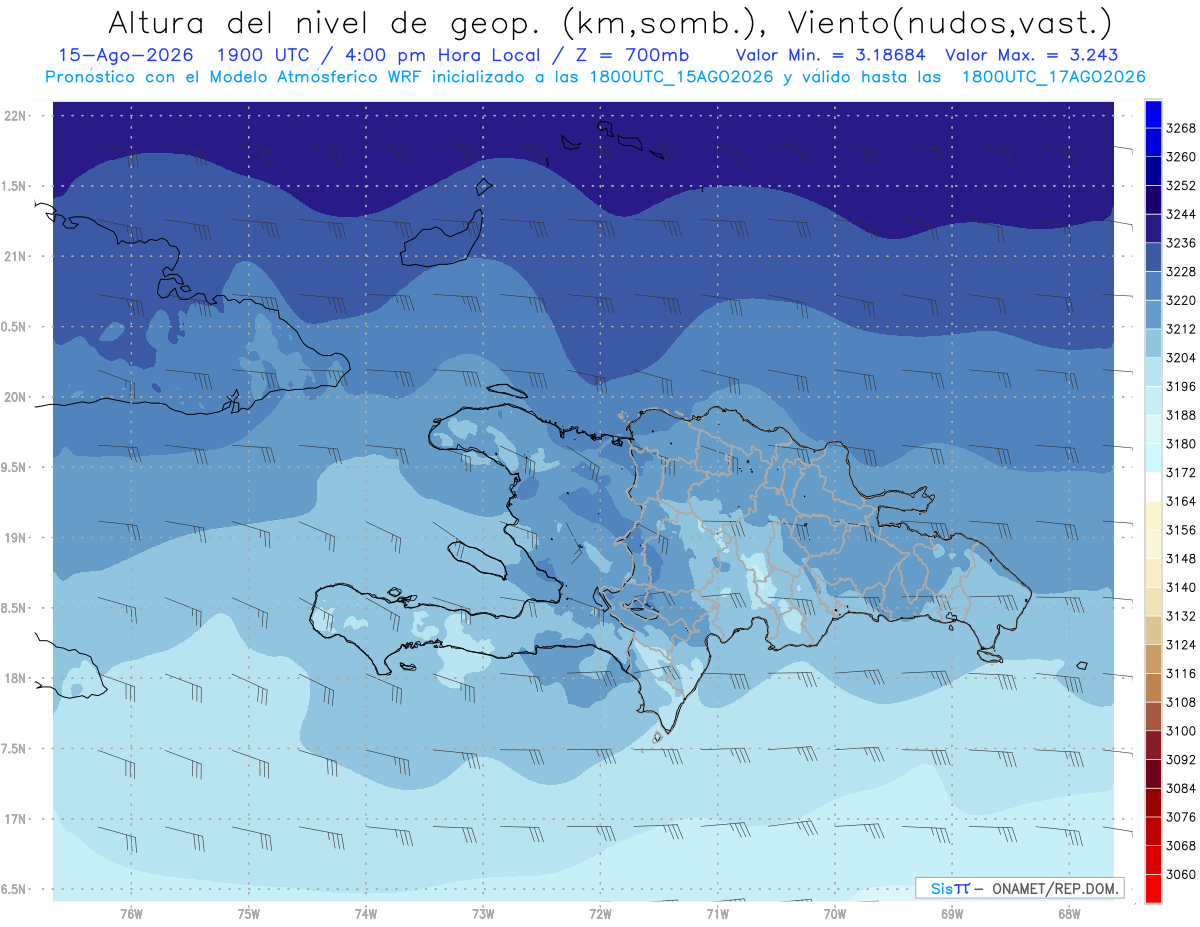Screen dimensions: 1200x927
Task: Select the bright blue swatch above 3268
Action: (1153, 114)
